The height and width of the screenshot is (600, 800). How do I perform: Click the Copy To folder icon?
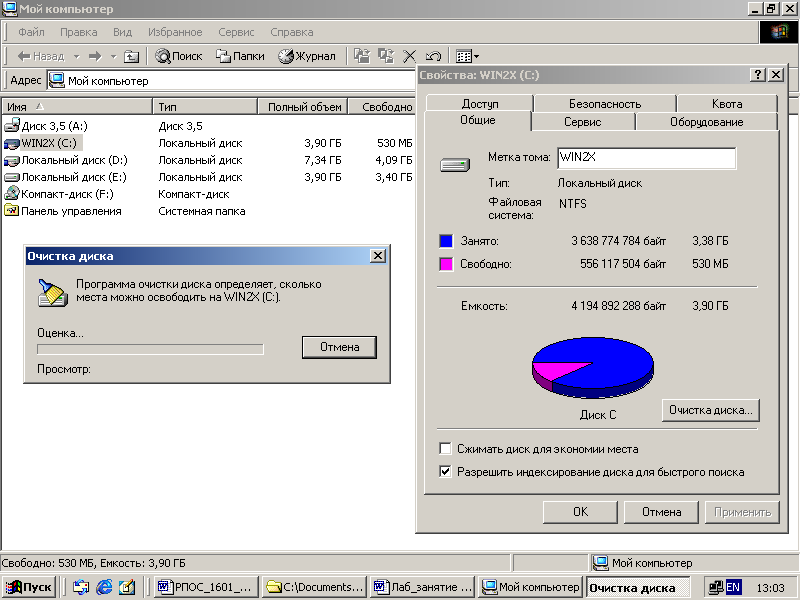[386, 56]
